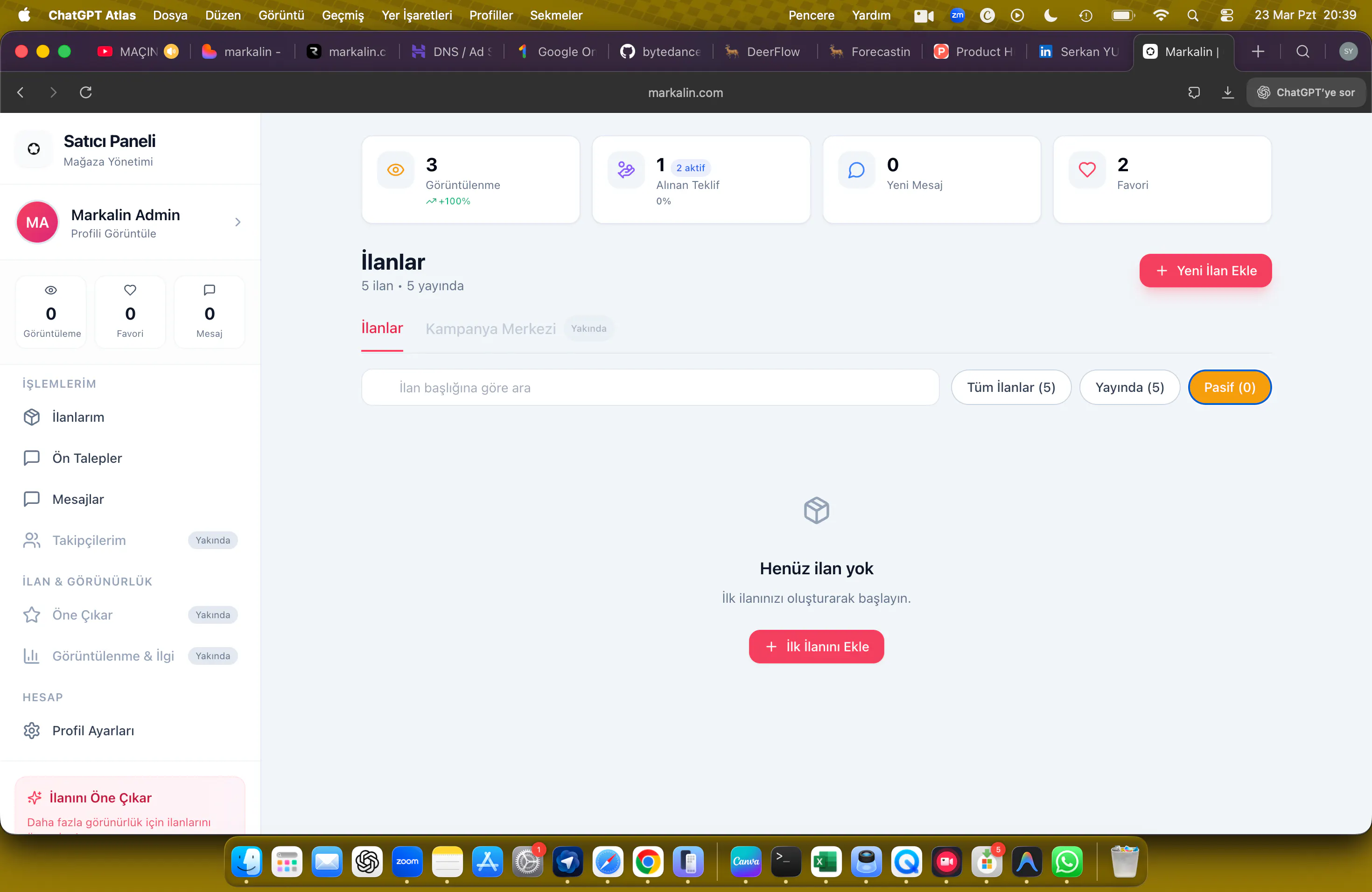Open Microsoft Excel from the Dock
Image resolution: width=1372 pixels, height=892 pixels.
(x=826, y=862)
